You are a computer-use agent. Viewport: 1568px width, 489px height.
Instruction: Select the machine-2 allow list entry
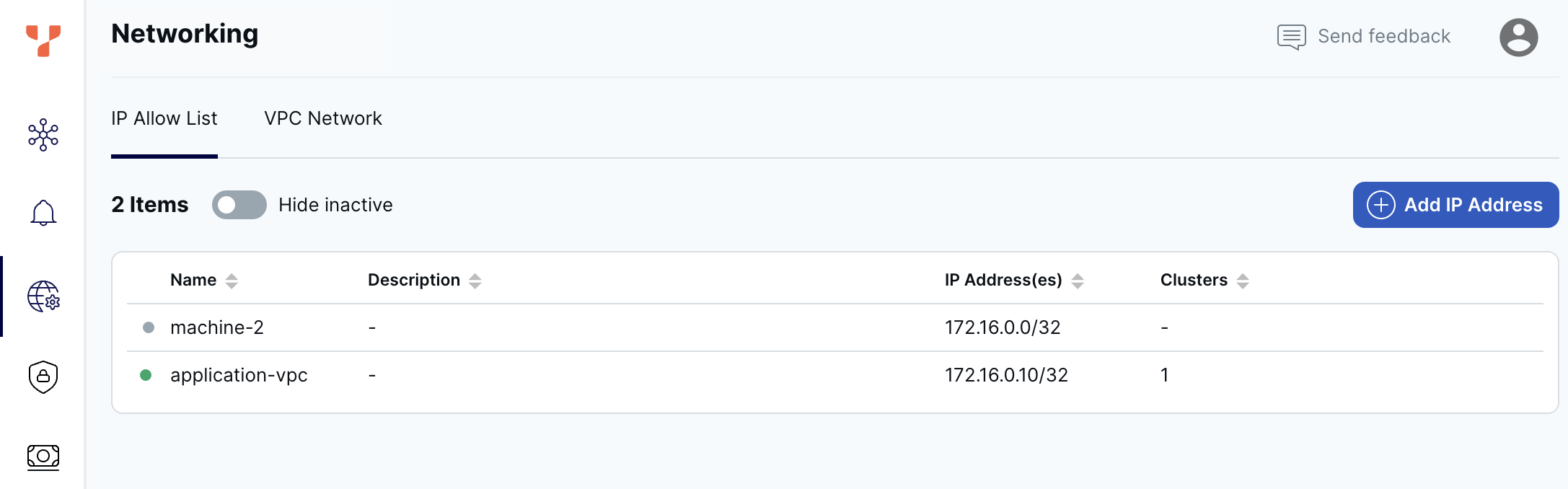[x=217, y=327]
